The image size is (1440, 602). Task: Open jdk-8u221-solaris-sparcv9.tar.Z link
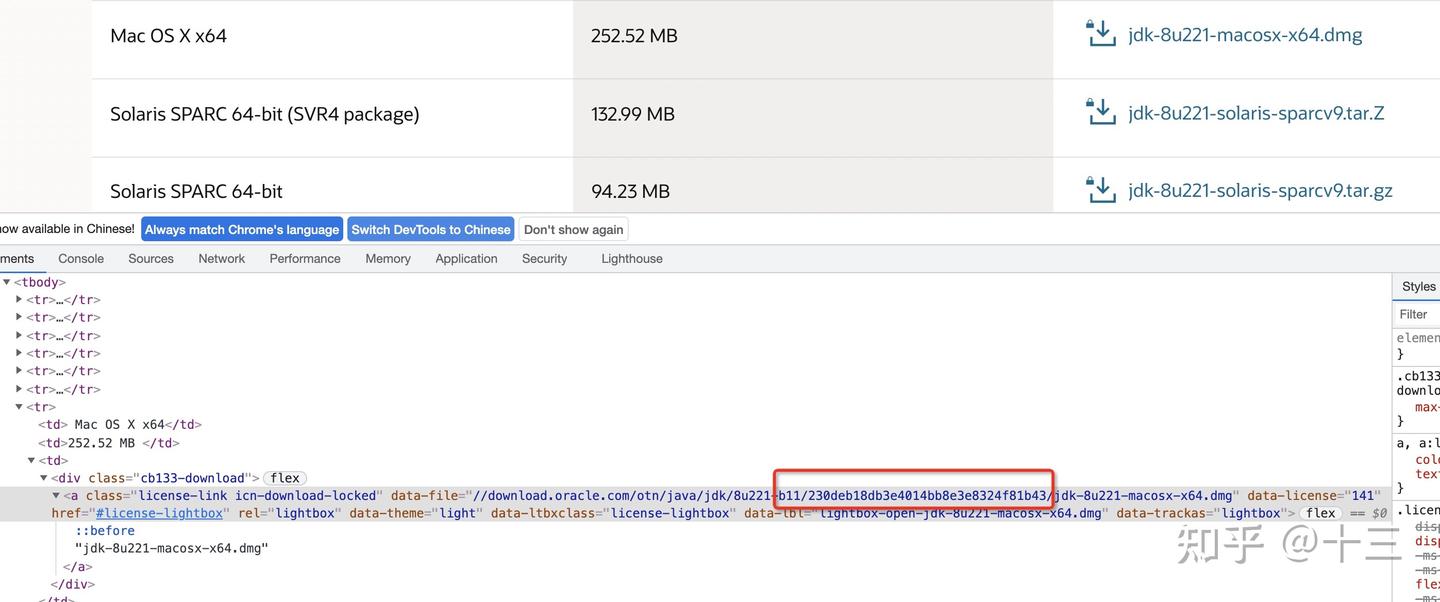(x=1256, y=113)
